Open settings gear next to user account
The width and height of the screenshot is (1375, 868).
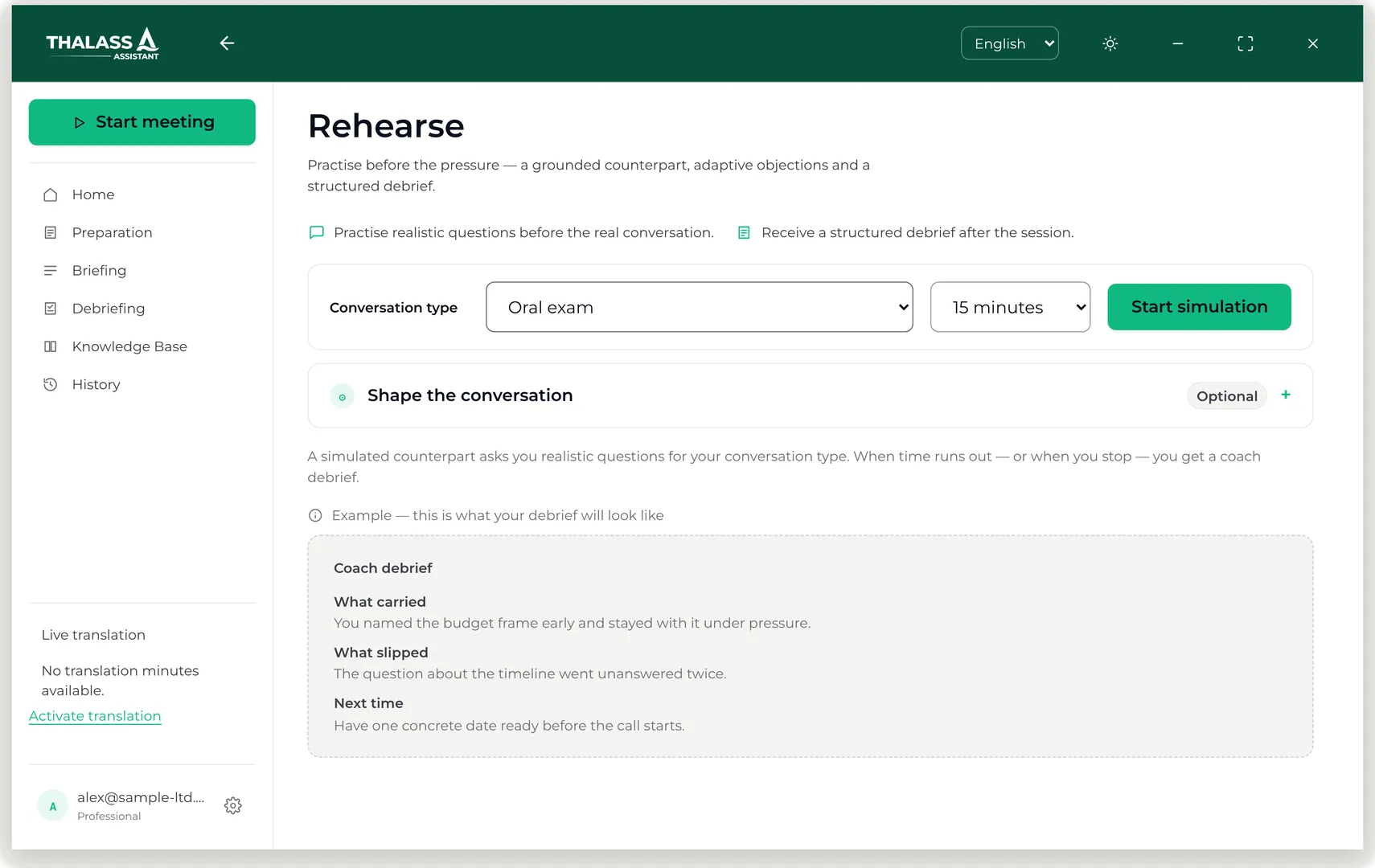tap(233, 805)
